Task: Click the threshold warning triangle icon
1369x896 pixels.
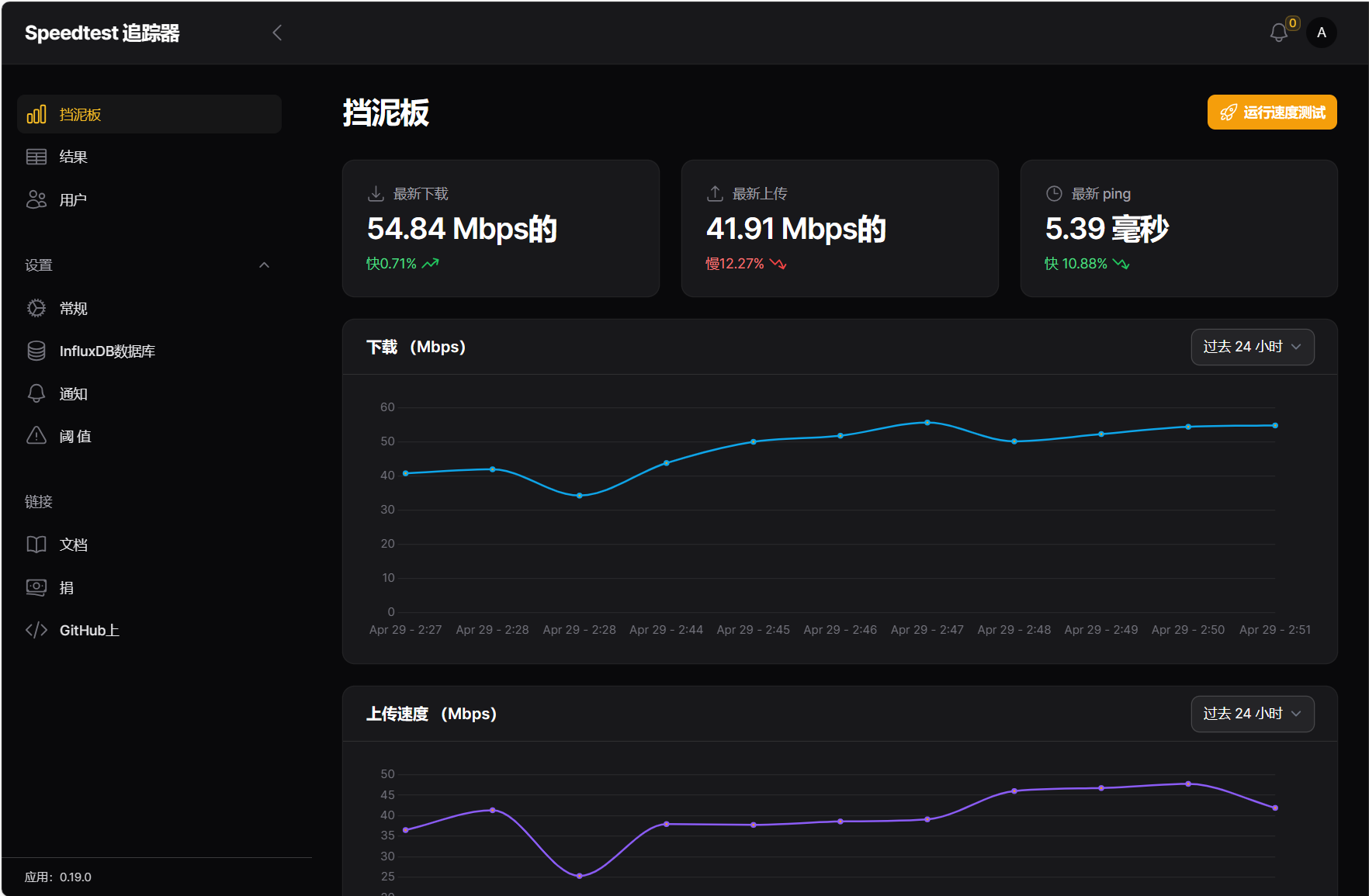Action: [36, 436]
